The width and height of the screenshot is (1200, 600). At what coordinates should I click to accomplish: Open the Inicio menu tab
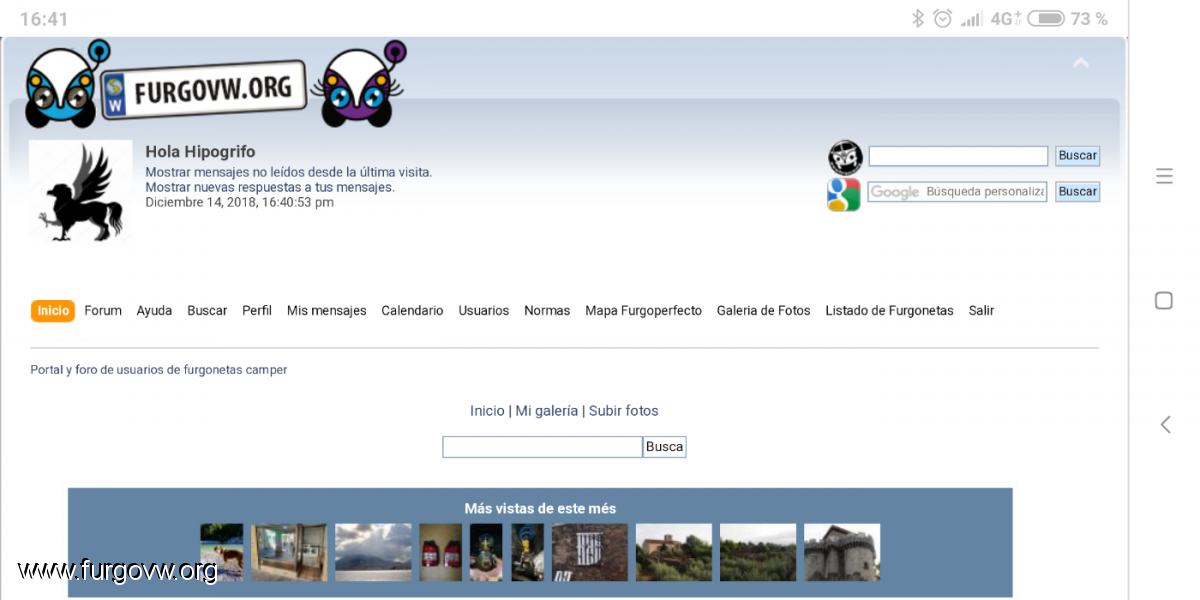tap(53, 311)
